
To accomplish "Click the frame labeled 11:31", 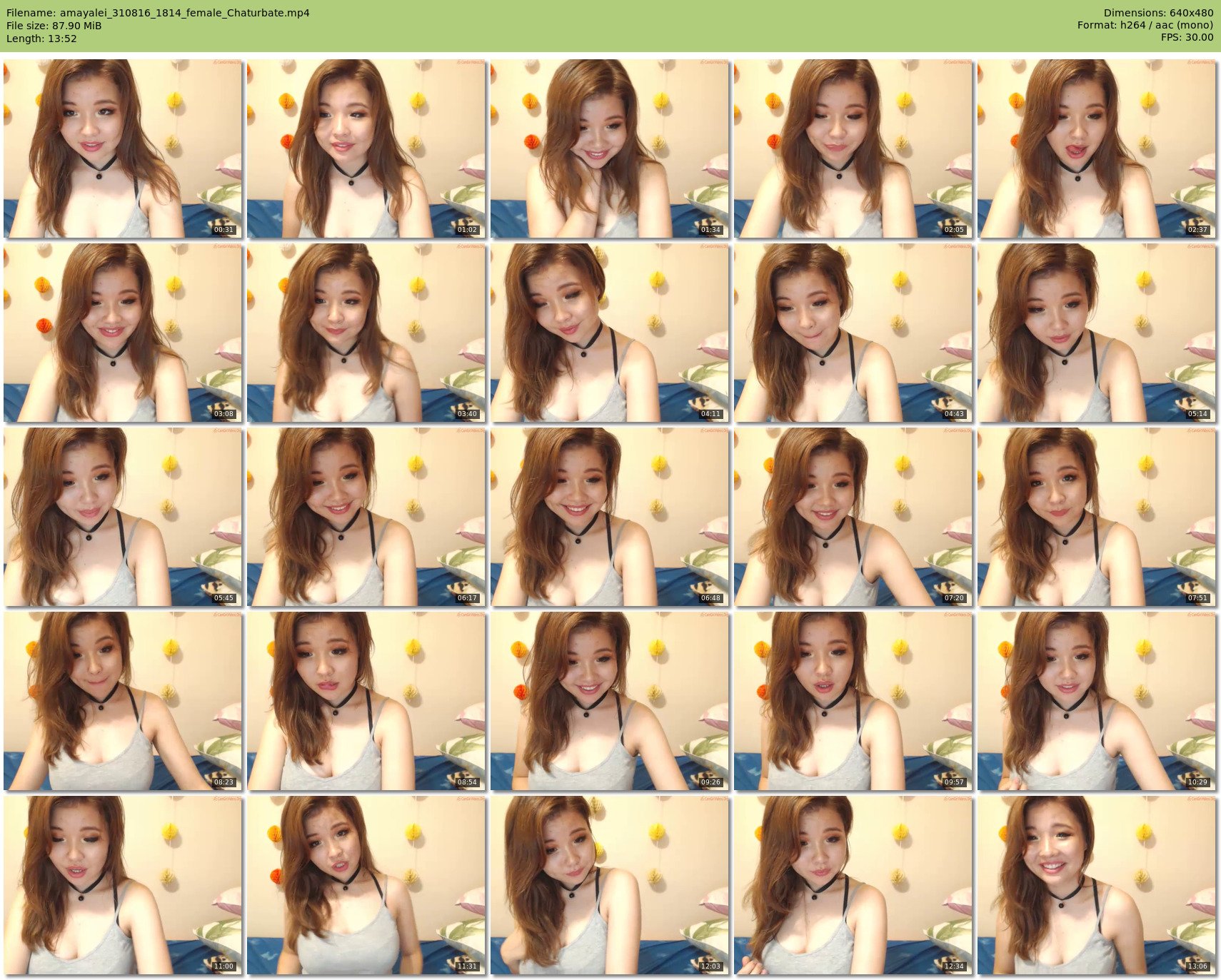I will click(x=366, y=885).
